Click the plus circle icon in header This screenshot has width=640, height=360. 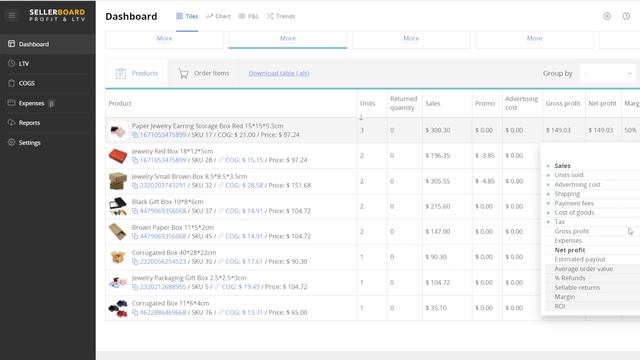pos(607,16)
